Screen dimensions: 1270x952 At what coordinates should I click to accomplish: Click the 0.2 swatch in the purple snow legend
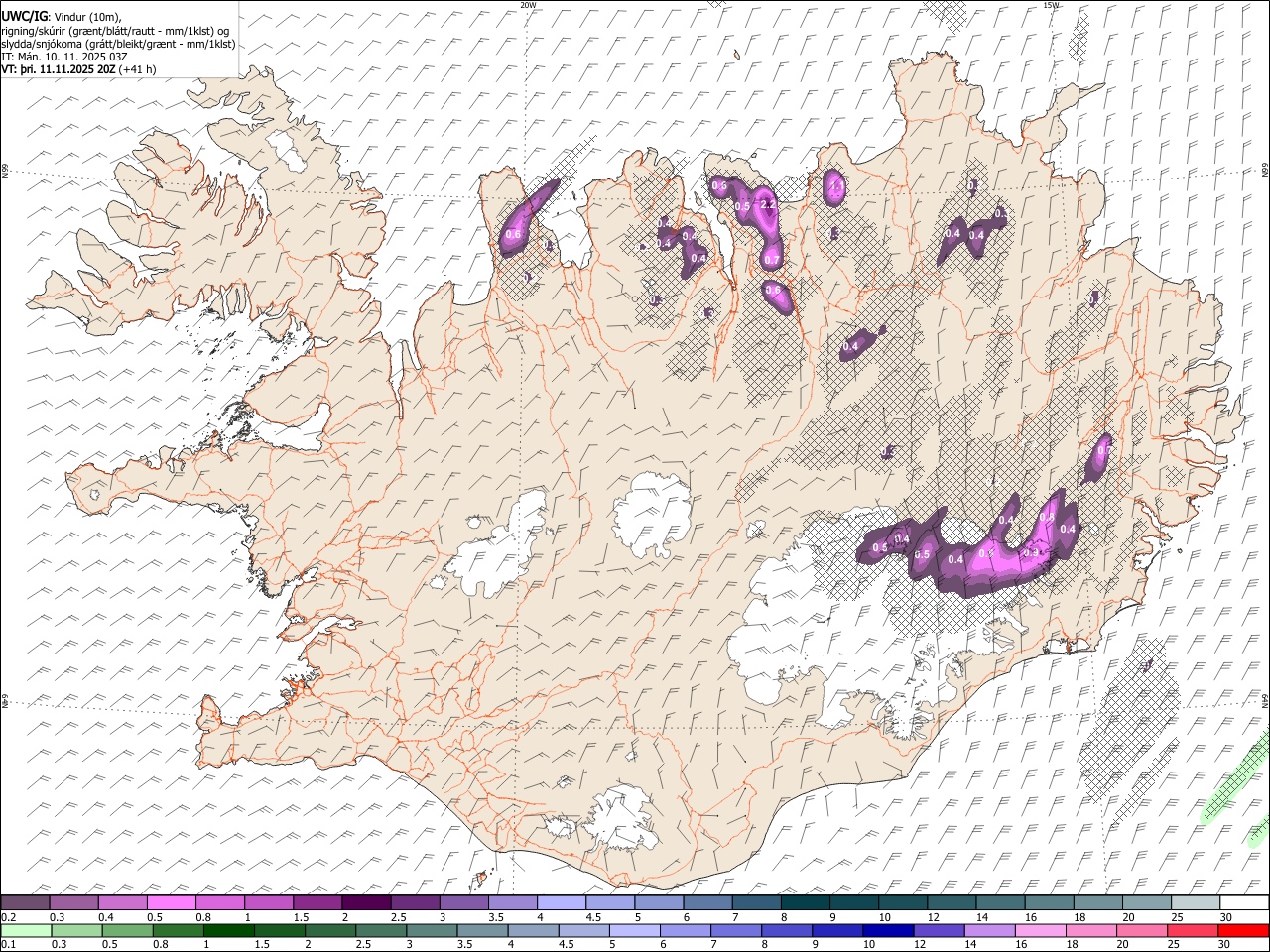(x=25, y=902)
